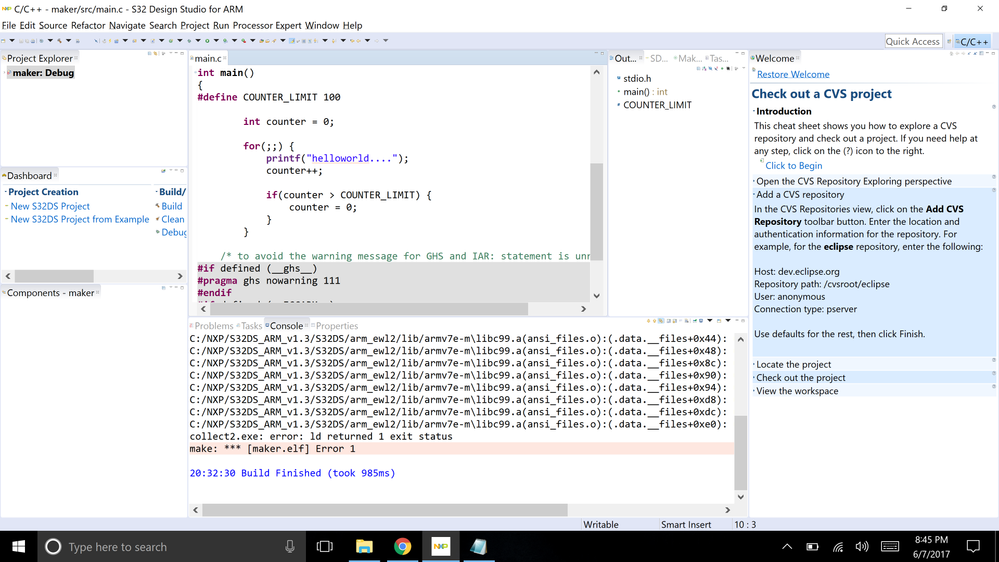The height and width of the screenshot is (562, 999).
Task: Open the Action Center notification icon
Action: (x=973, y=547)
